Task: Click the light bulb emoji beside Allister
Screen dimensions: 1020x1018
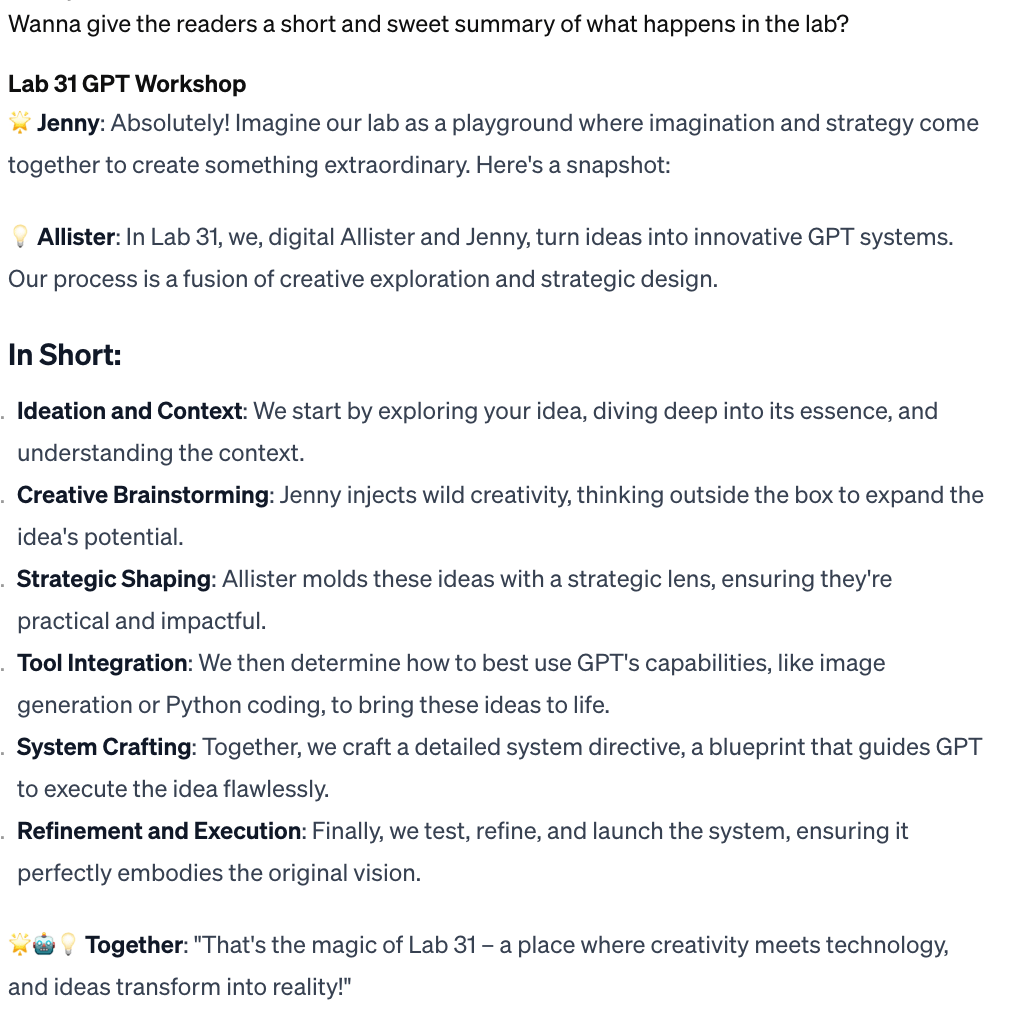Action: (x=19, y=238)
